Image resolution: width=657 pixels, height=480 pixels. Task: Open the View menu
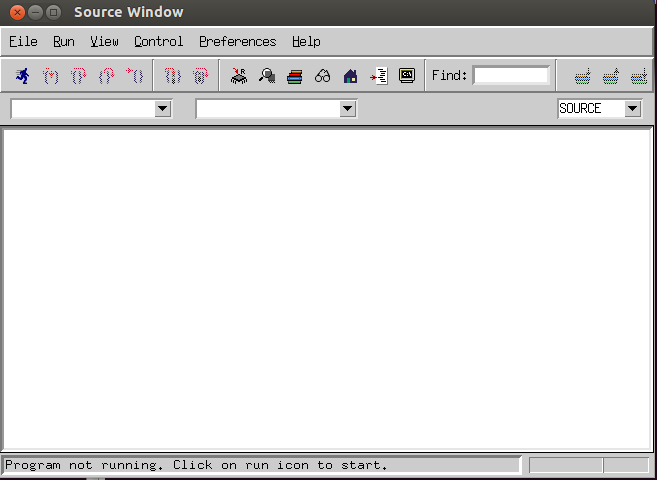pyautogui.click(x=104, y=41)
